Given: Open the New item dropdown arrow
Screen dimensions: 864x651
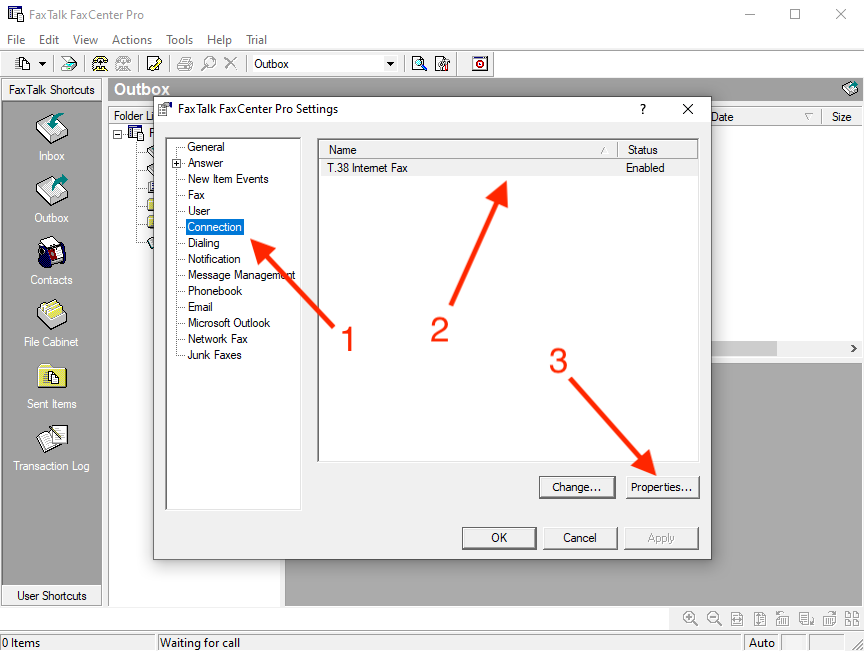Looking at the screenshot, I should 42,64.
